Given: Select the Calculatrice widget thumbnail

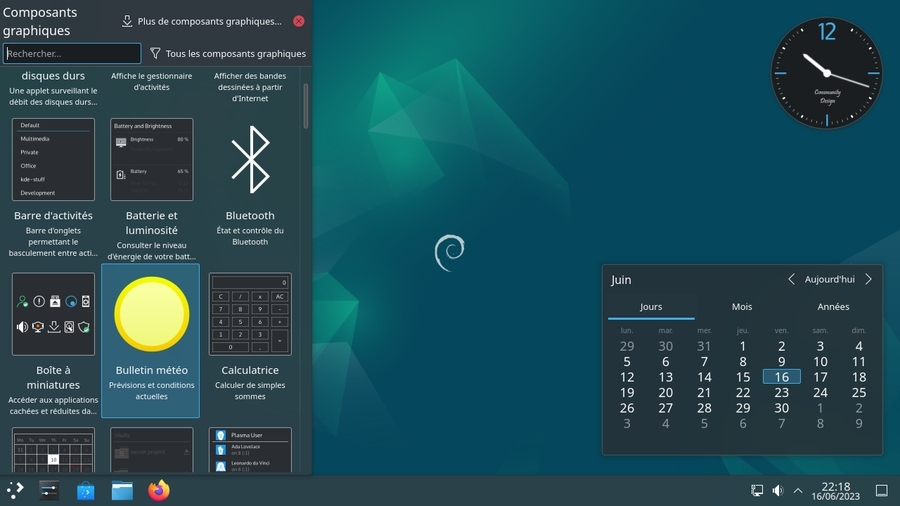Looking at the screenshot, I should click(250, 314).
